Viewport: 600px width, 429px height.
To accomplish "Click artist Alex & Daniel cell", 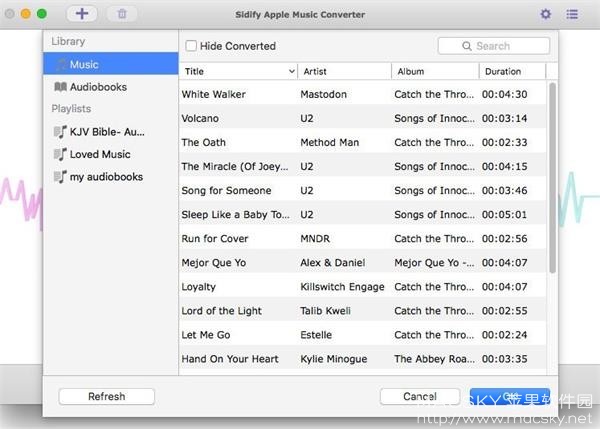I will tap(333, 263).
